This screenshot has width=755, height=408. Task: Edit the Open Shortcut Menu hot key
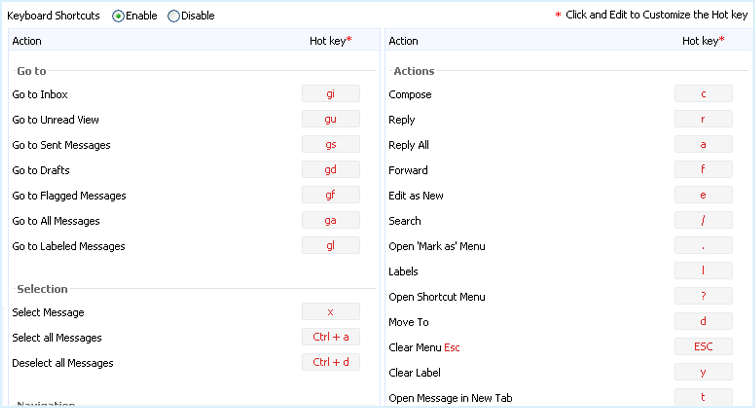pyautogui.click(x=703, y=297)
